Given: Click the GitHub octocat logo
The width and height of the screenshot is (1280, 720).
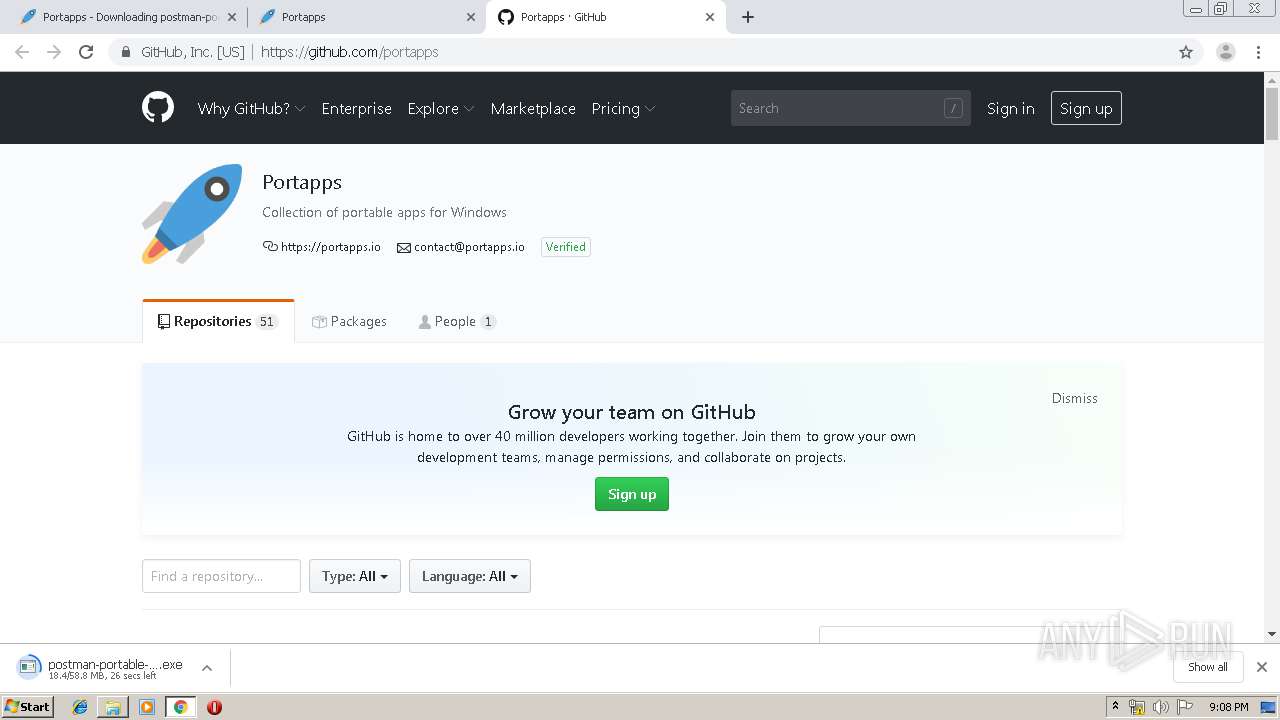Looking at the screenshot, I should click(158, 108).
